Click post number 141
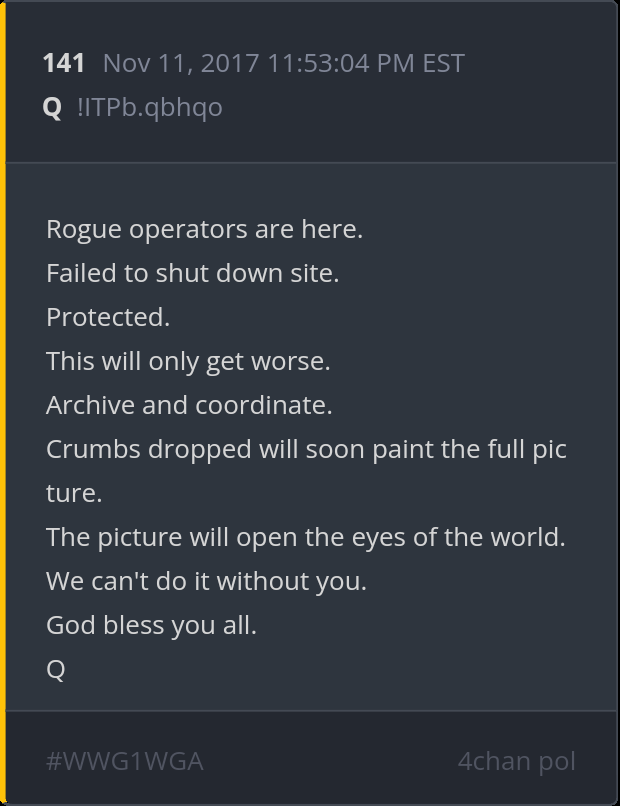The height and width of the screenshot is (806, 620). tap(63, 63)
